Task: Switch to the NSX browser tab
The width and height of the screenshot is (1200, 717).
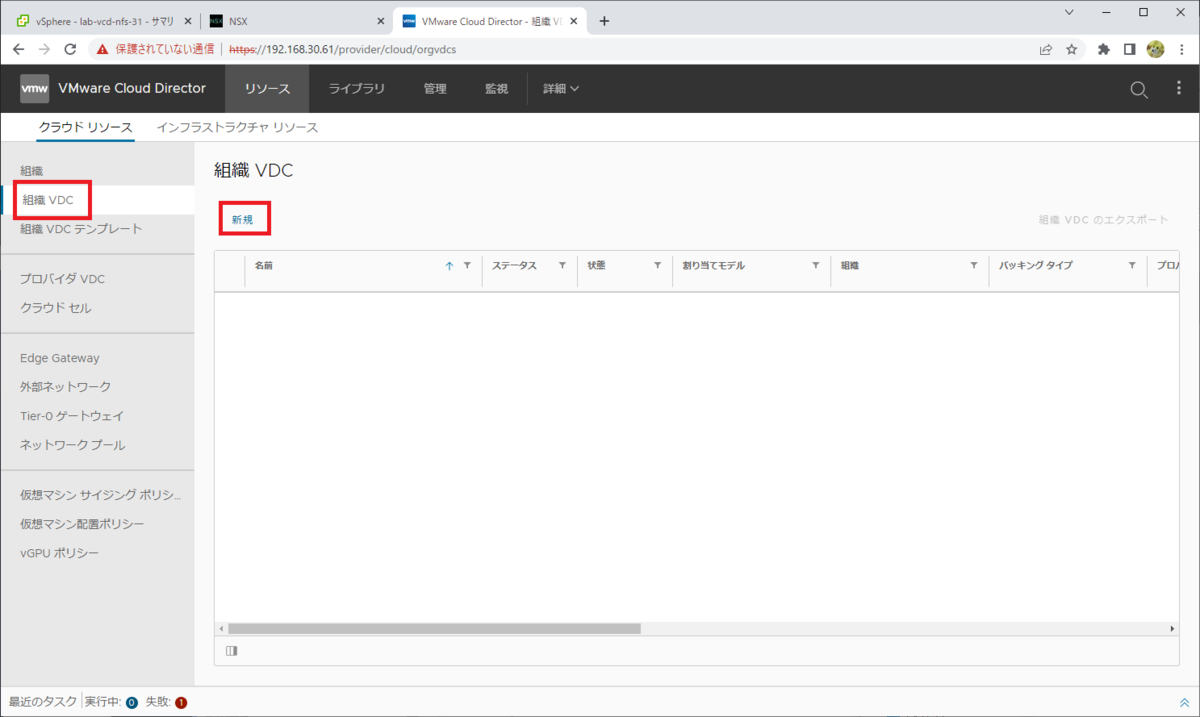Action: [x=298, y=21]
